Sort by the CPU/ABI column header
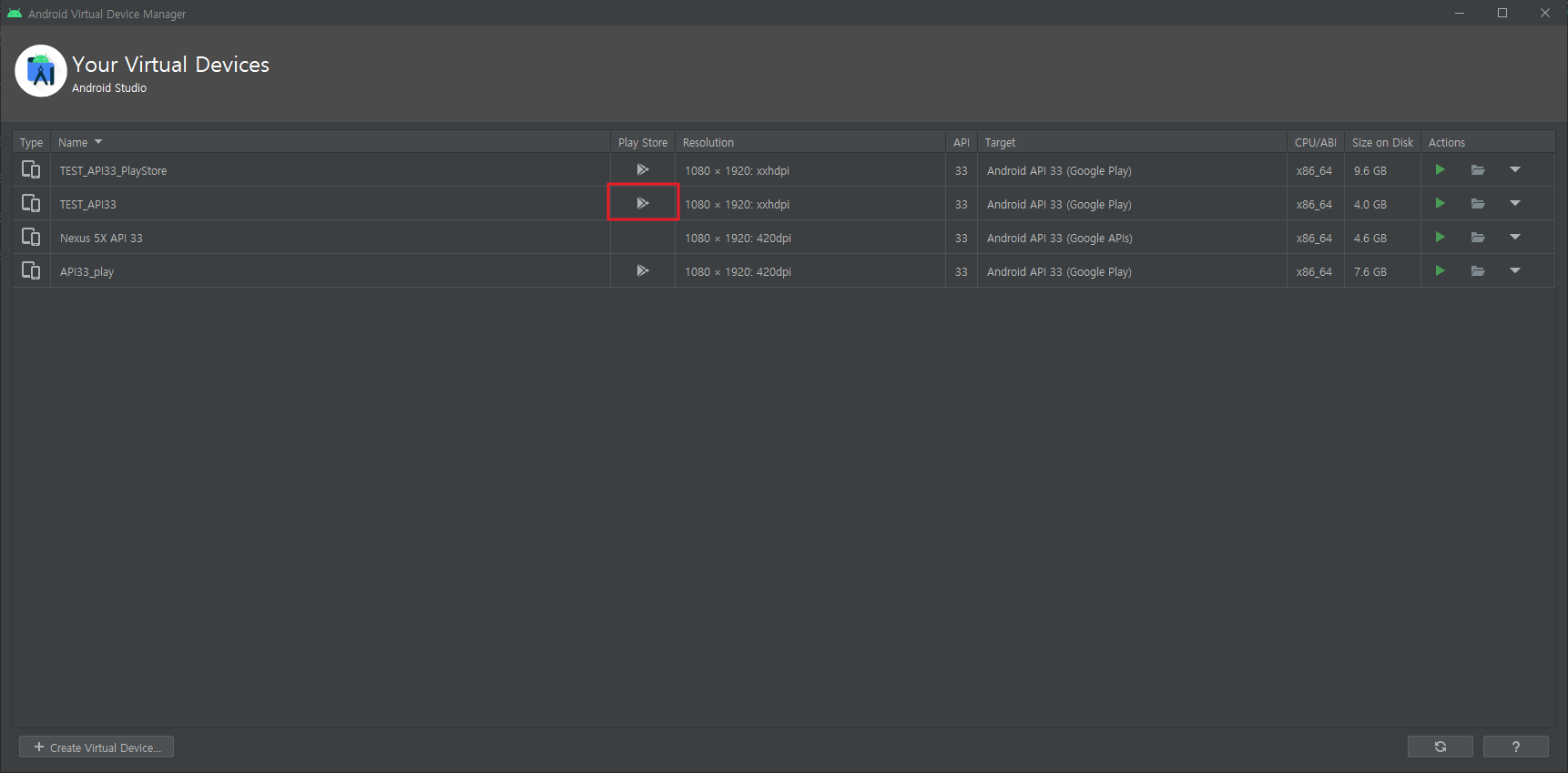The height and width of the screenshot is (773, 1568). pyautogui.click(x=1316, y=143)
